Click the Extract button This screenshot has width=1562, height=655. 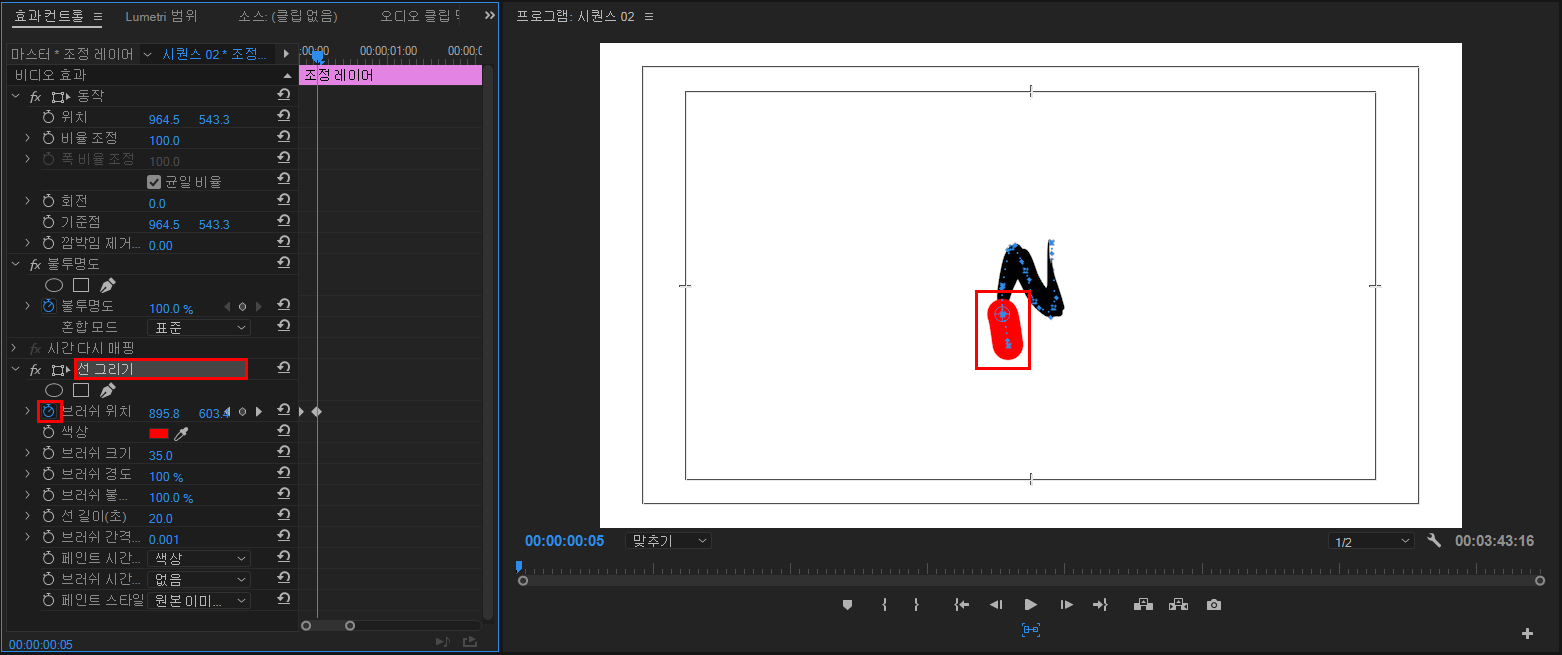click(1178, 605)
